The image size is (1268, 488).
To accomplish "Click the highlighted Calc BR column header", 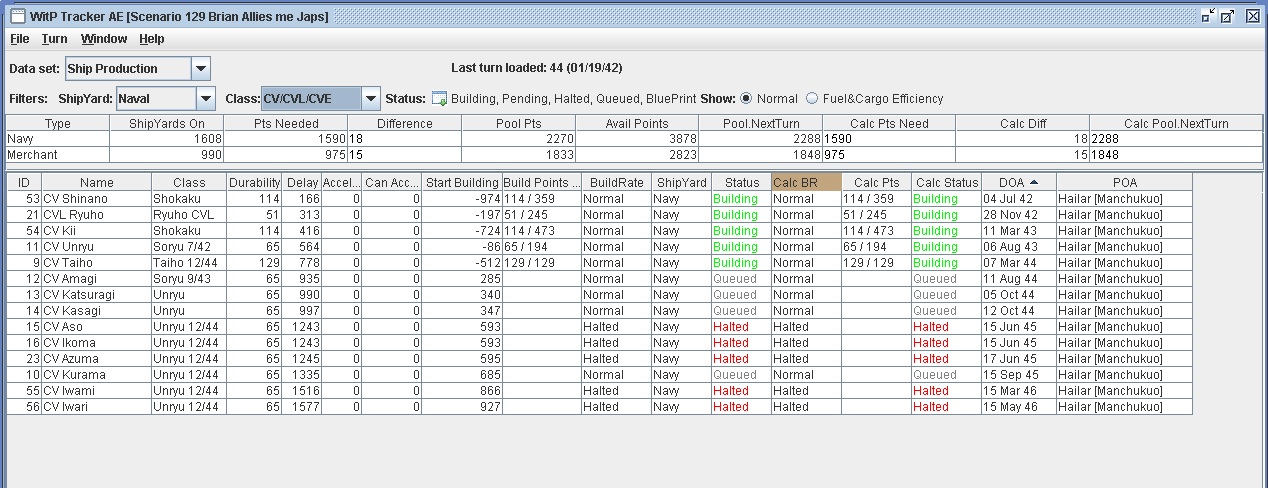I will (807, 182).
